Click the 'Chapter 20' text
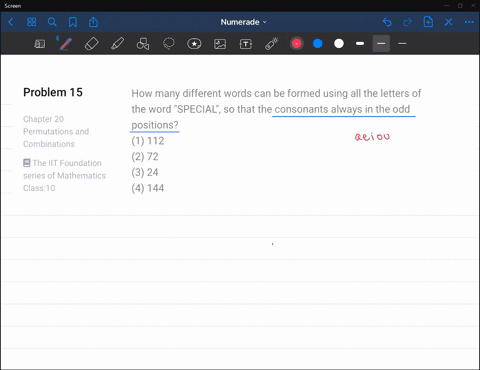Viewport: 480px width, 370px height. tap(43, 119)
